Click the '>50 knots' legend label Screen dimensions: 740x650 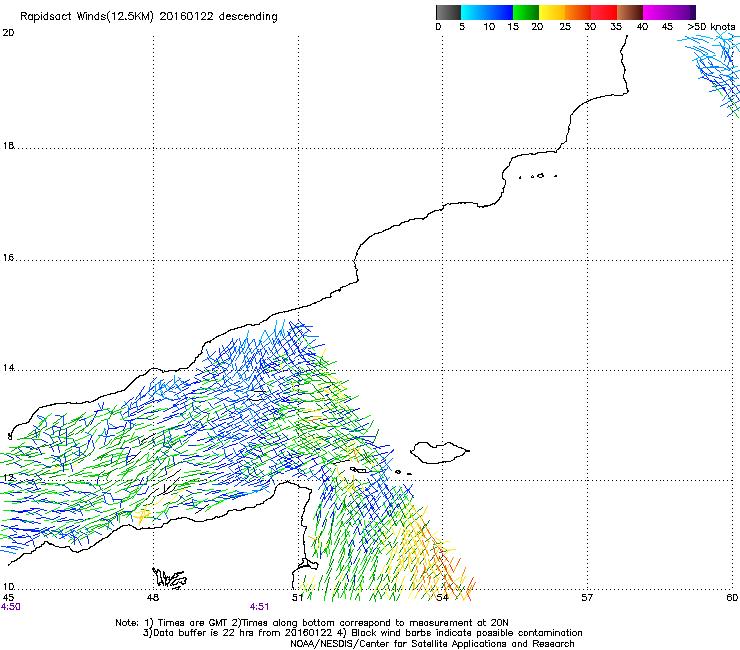[711, 27]
